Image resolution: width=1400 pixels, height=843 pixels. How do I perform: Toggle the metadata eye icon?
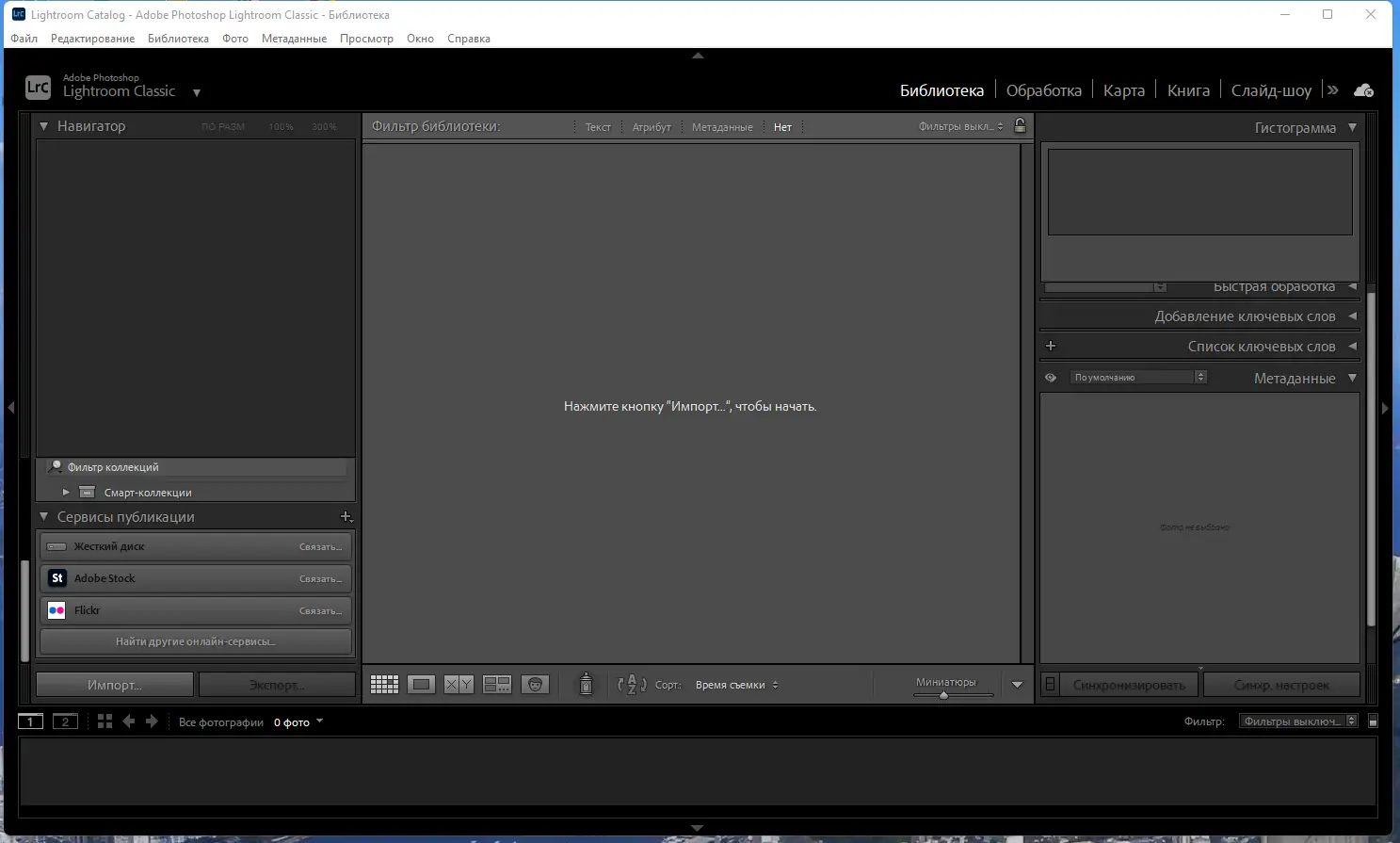tap(1051, 378)
